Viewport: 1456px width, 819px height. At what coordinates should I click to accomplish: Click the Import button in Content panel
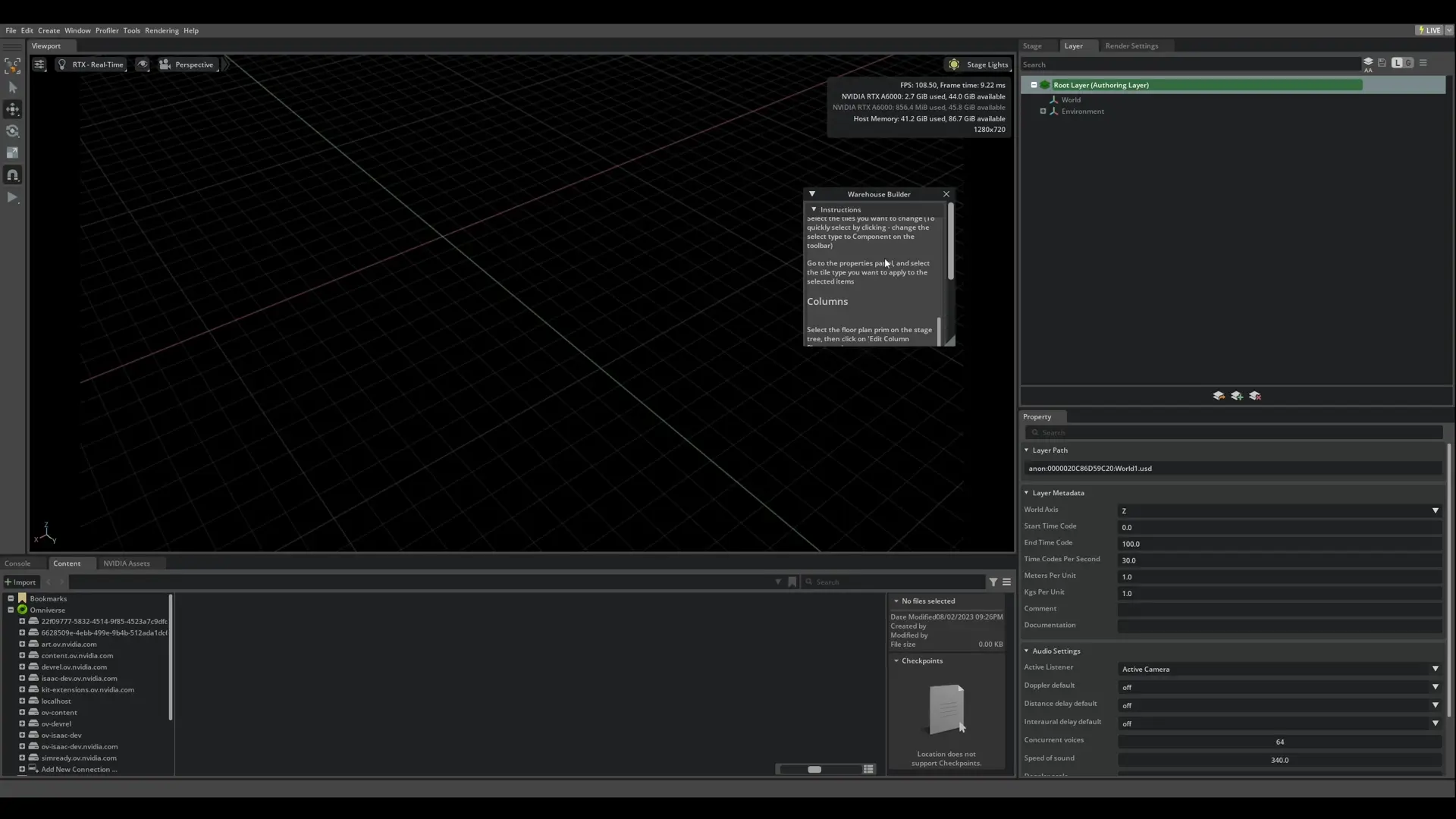[x=20, y=582]
